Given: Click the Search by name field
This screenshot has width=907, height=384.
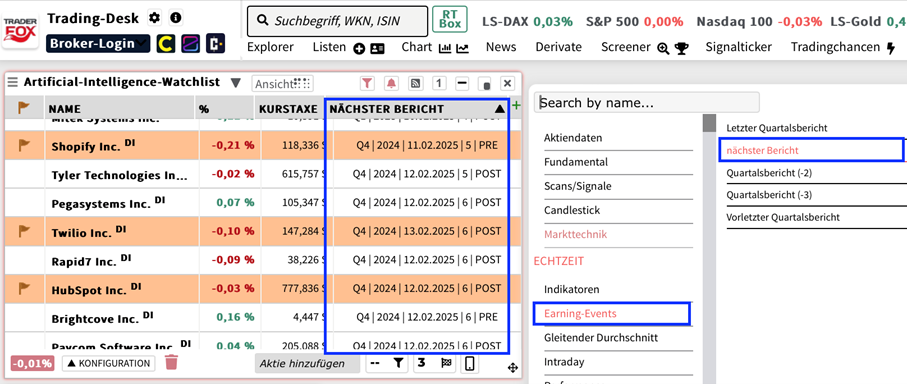Looking at the screenshot, I should coord(647,102).
